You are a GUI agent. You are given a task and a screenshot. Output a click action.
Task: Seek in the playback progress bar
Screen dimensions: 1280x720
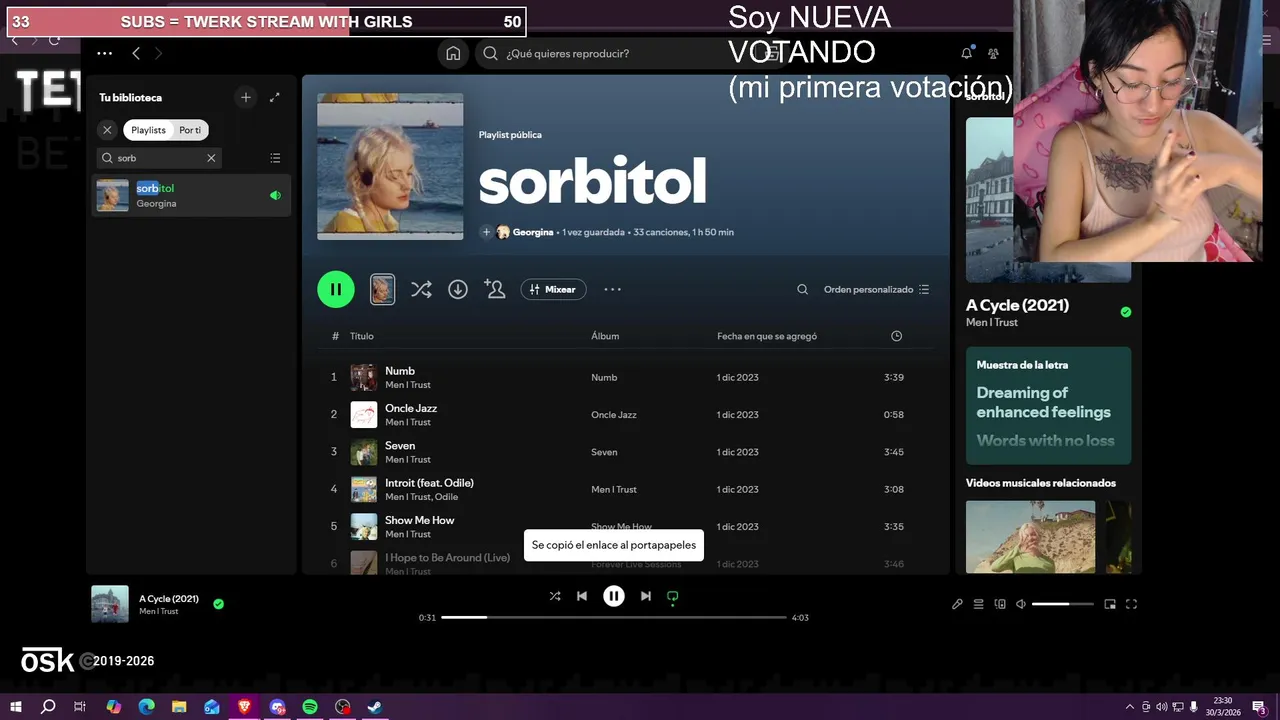614,617
